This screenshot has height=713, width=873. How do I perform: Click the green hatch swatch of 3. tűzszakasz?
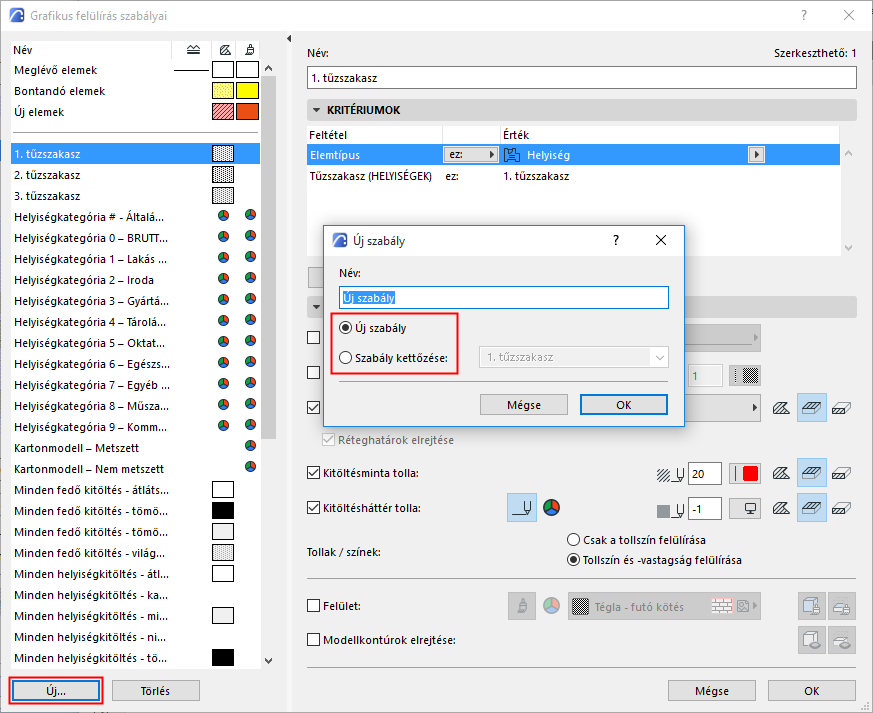(x=223, y=196)
